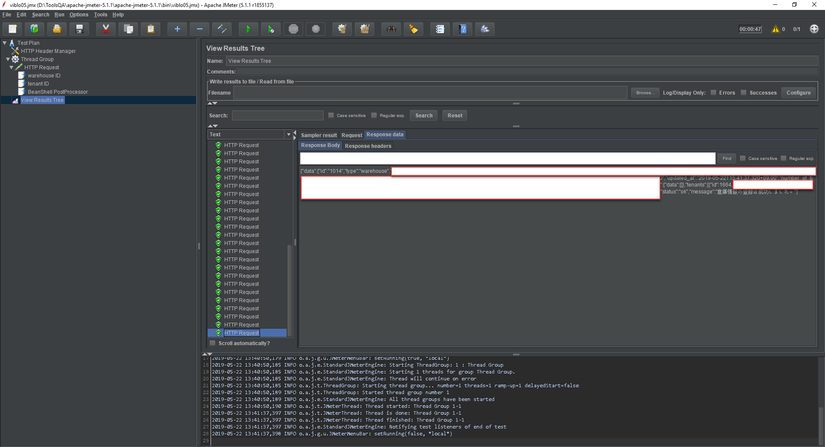Viewport: 825px width, 447px height.
Task: Click the binoculars Search icon in toolbar
Action: click(x=391, y=29)
